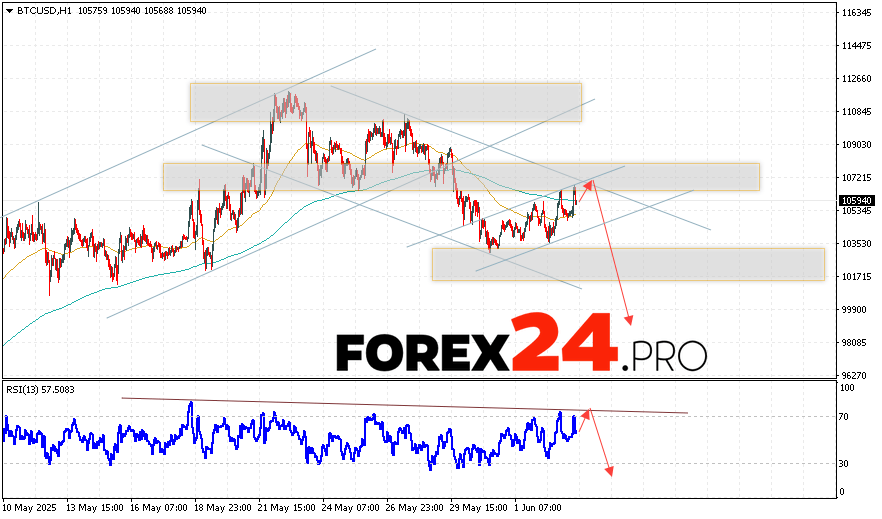Image resolution: width=882 pixels, height=519 pixels.
Task: Select the middle gray zone near 107215
Action: (x=460, y=176)
